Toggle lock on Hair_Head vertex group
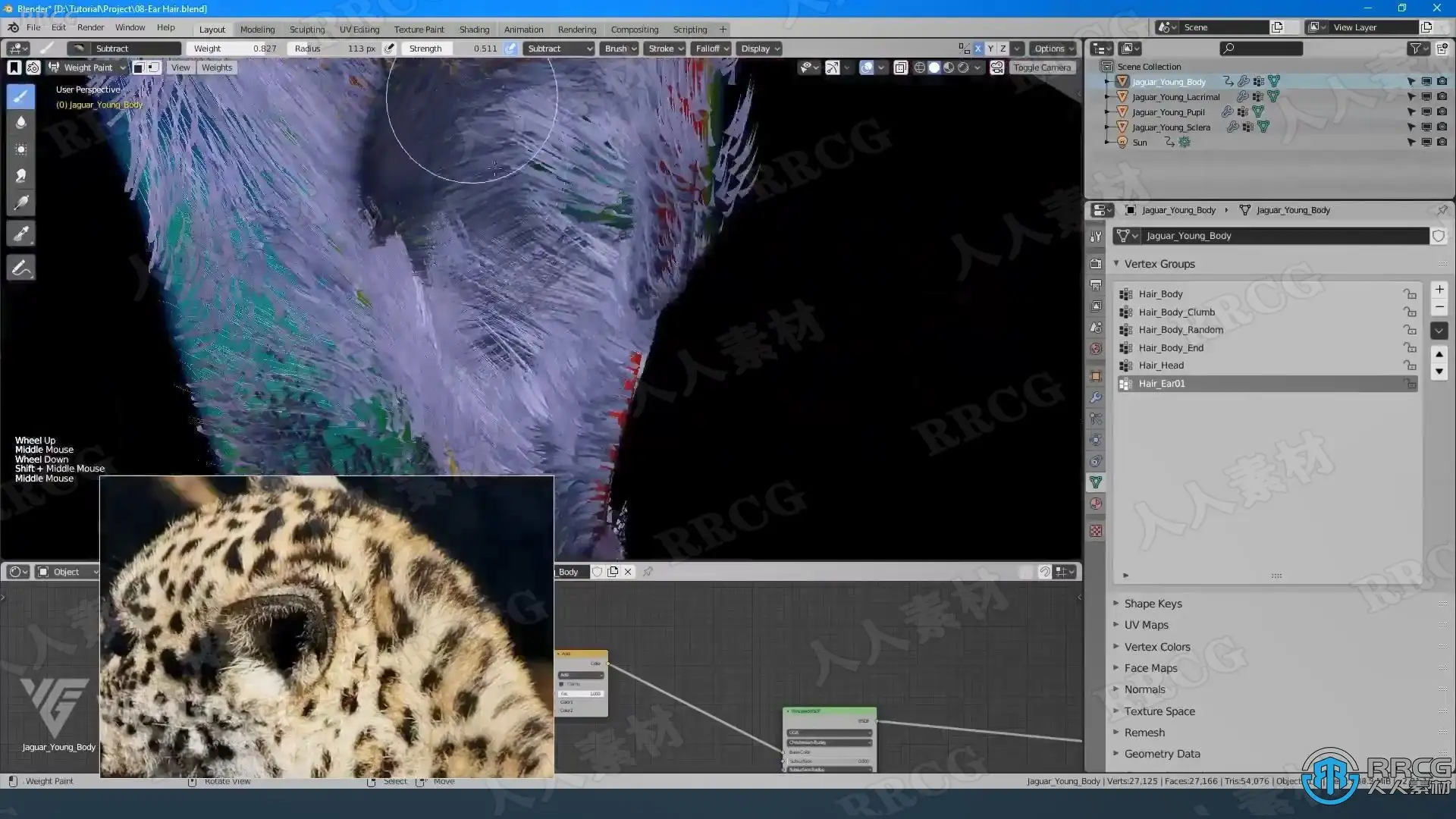The height and width of the screenshot is (819, 1456). [x=1410, y=366]
